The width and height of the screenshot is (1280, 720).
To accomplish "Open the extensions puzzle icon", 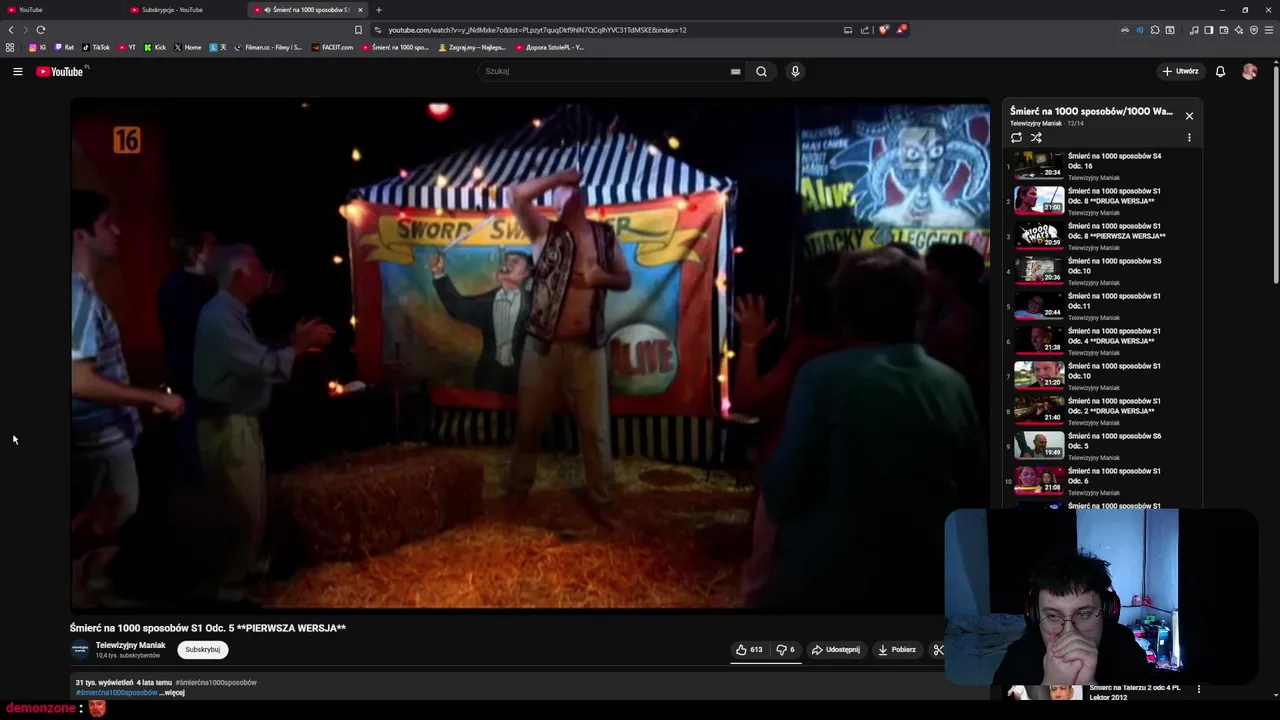I will click(x=1155, y=30).
